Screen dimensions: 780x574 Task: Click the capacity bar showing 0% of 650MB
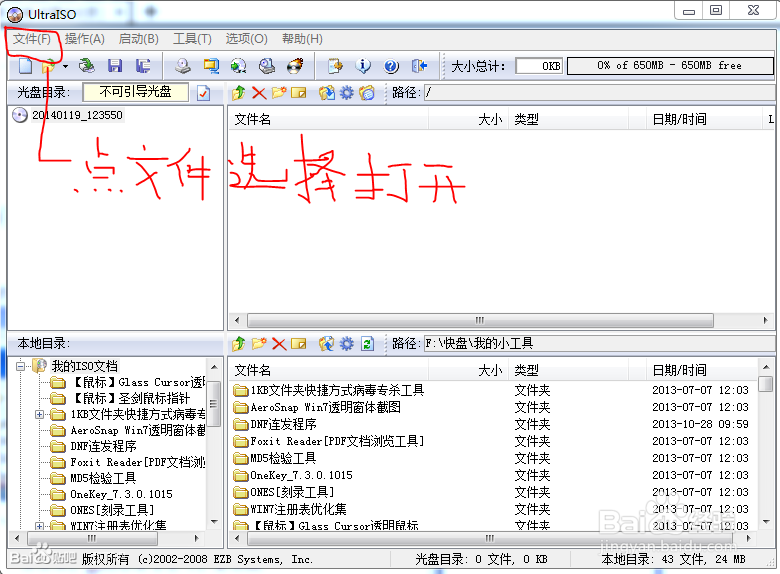point(670,66)
